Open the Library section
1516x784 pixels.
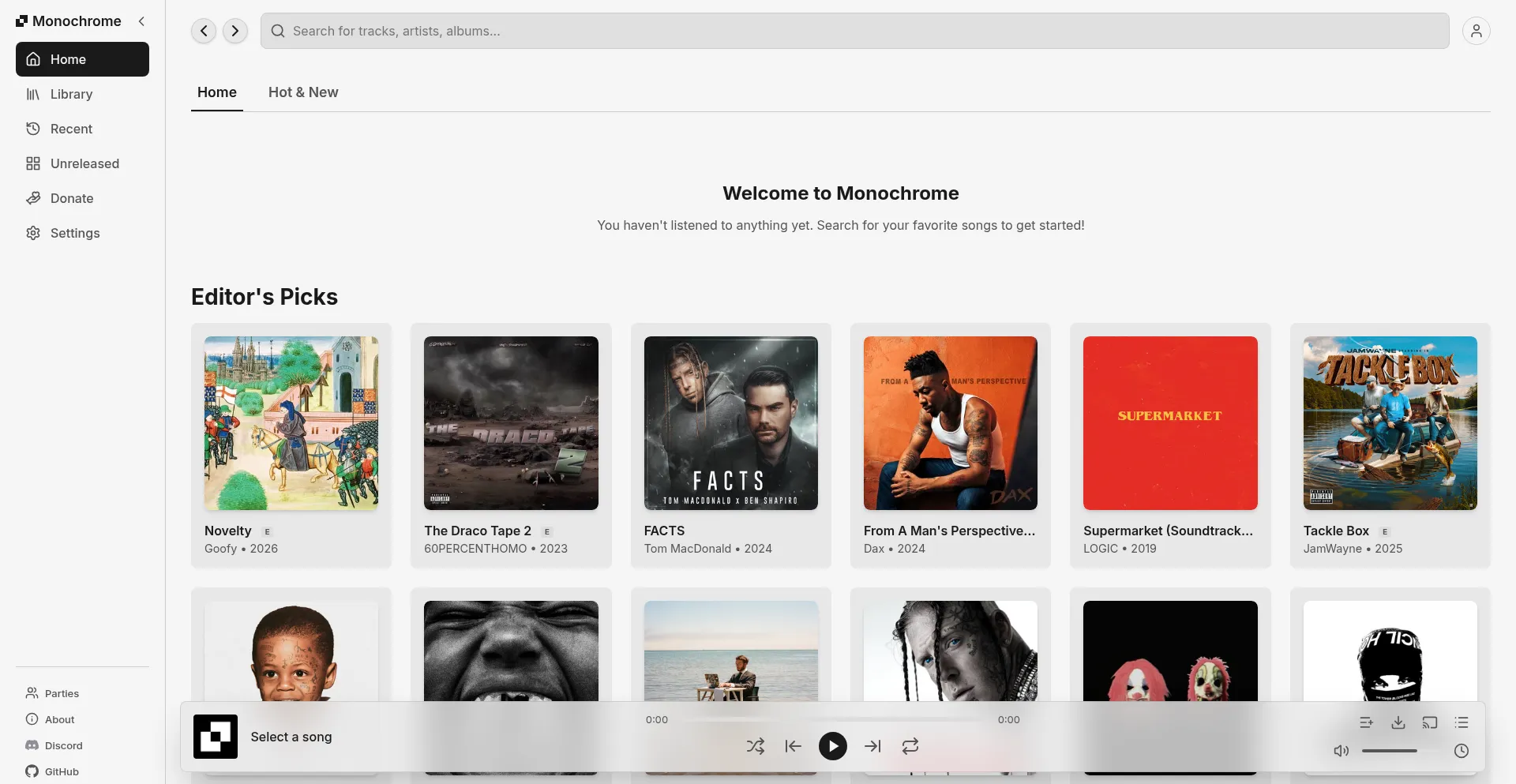pyautogui.click(x=82, y=94)
